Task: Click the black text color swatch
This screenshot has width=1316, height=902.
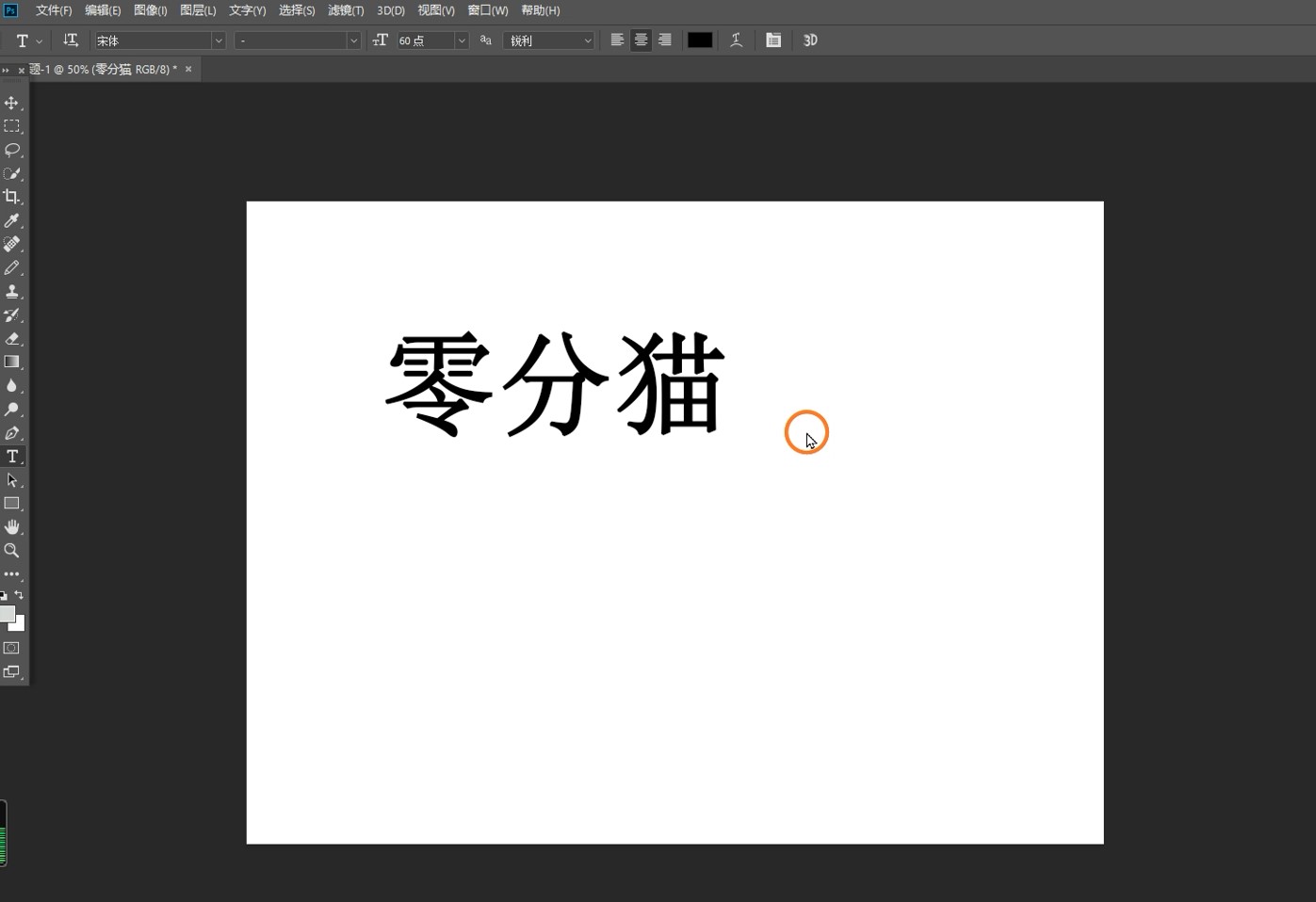Action: (700, 40)
